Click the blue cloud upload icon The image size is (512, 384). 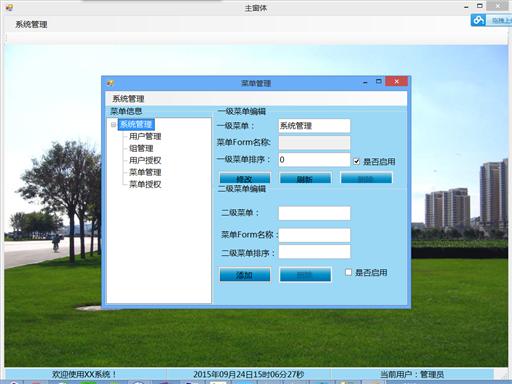pyautogui.click(x=479, y=20)
